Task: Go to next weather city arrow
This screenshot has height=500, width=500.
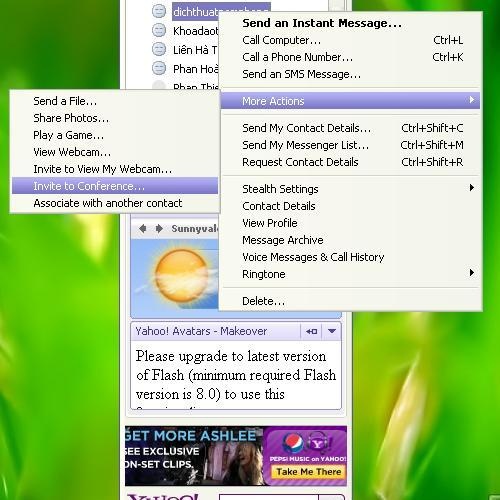Action: pos(159,229)
